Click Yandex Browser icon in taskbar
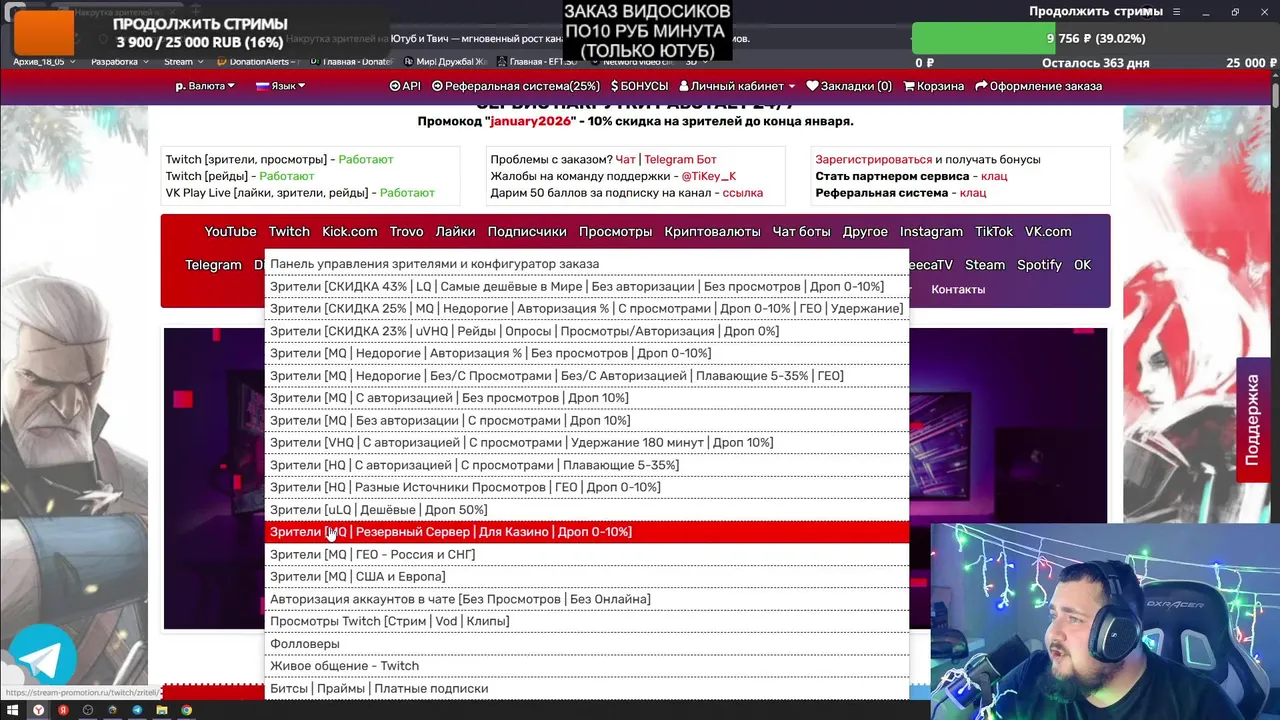This screenshot has width=1280, height=720. point(38,710)
